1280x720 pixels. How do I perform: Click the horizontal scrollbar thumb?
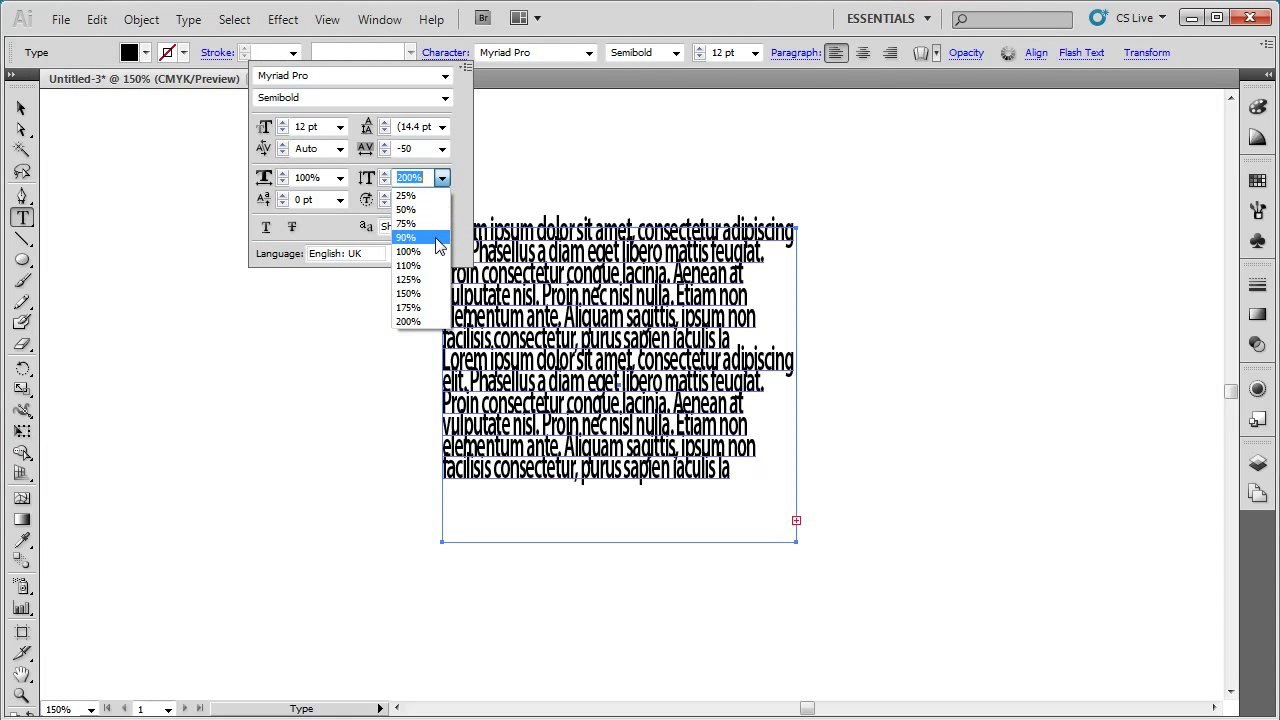[807, 709]
